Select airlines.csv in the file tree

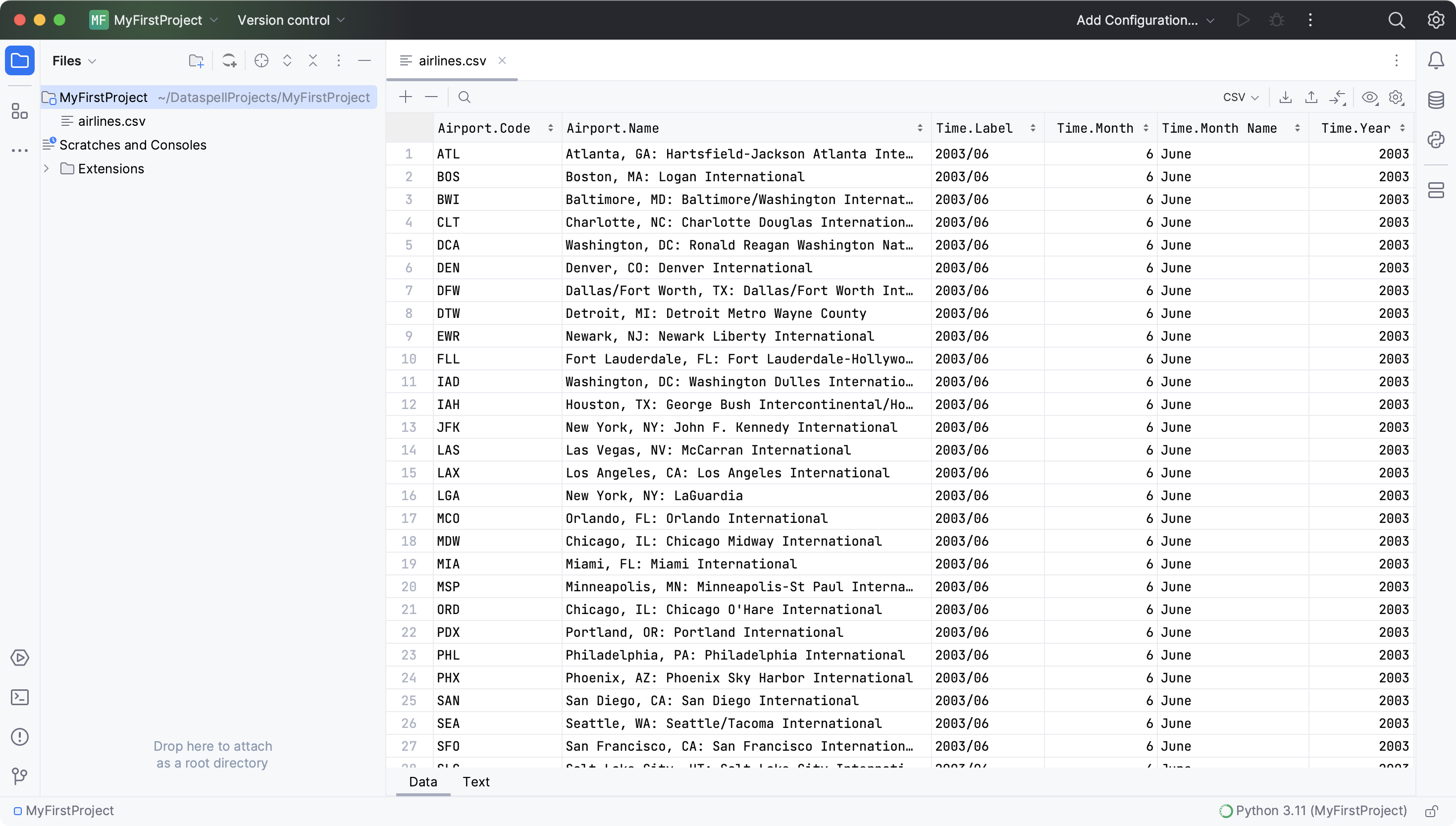pos(112,121)
